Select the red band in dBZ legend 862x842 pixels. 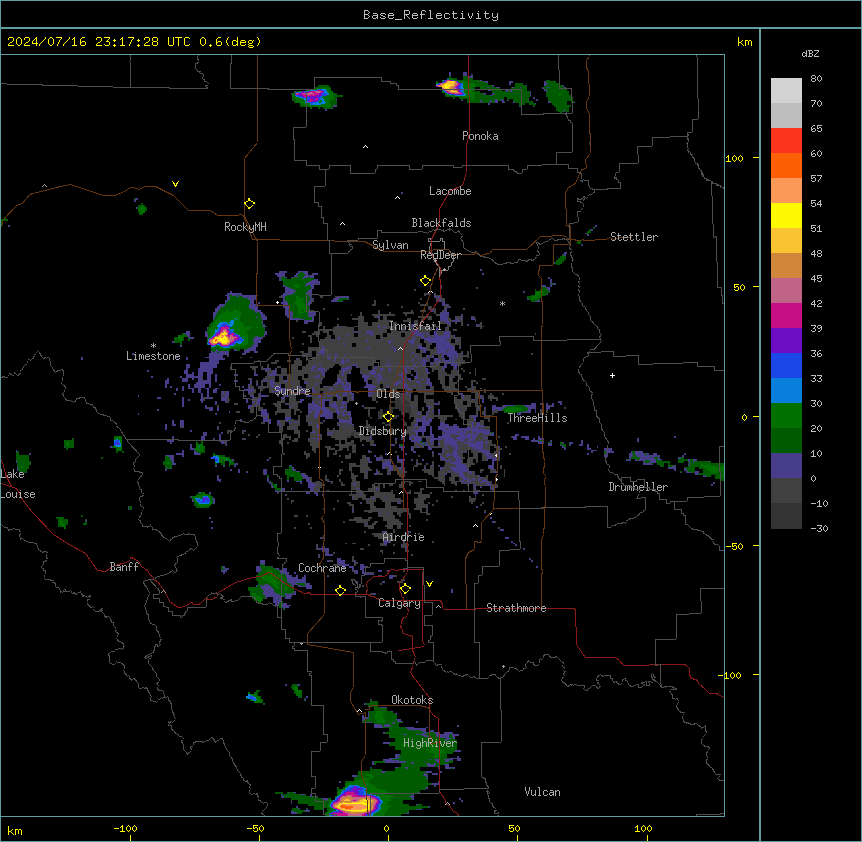(x=786, y=141)
